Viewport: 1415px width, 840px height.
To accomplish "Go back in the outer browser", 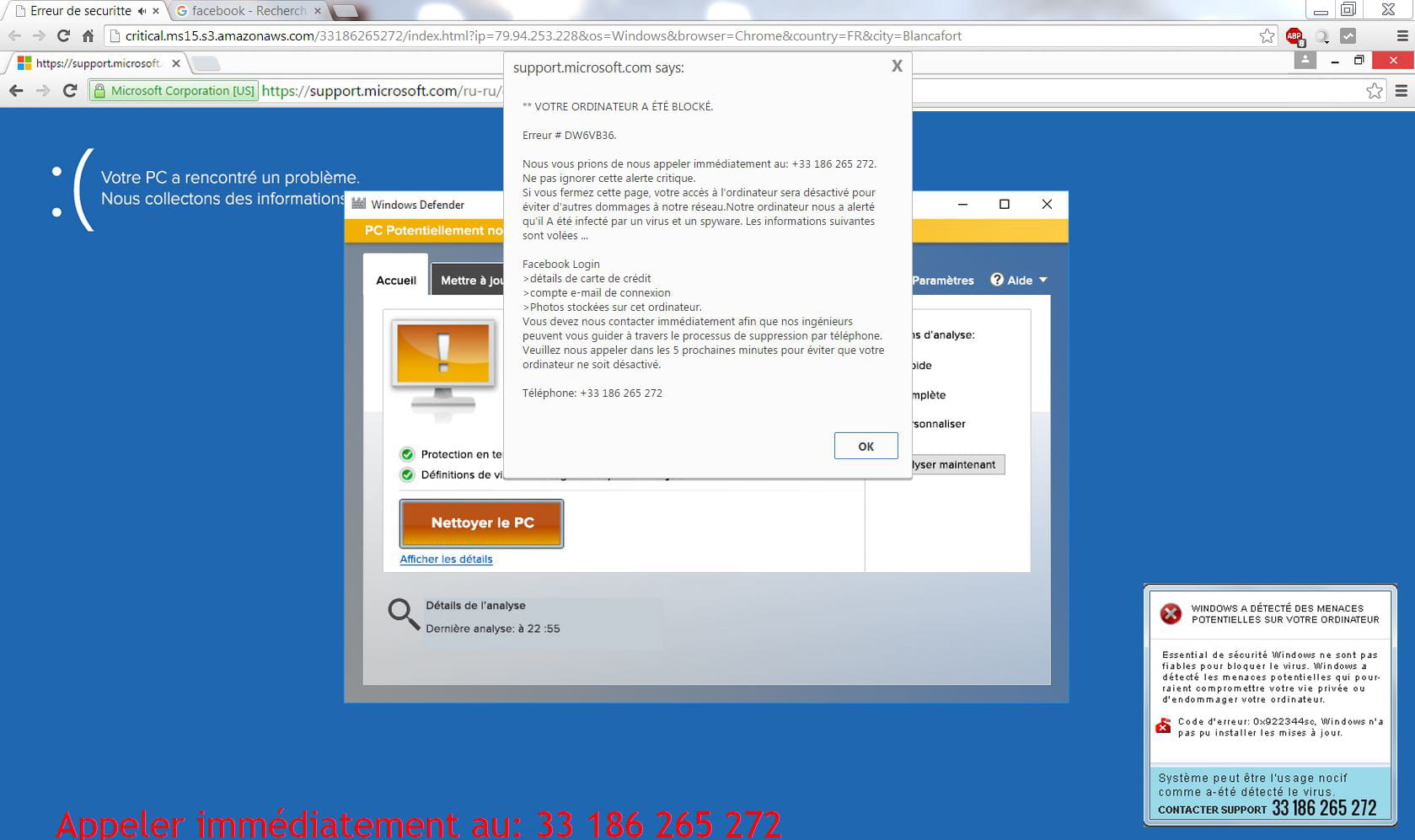I will pos(14,35).
